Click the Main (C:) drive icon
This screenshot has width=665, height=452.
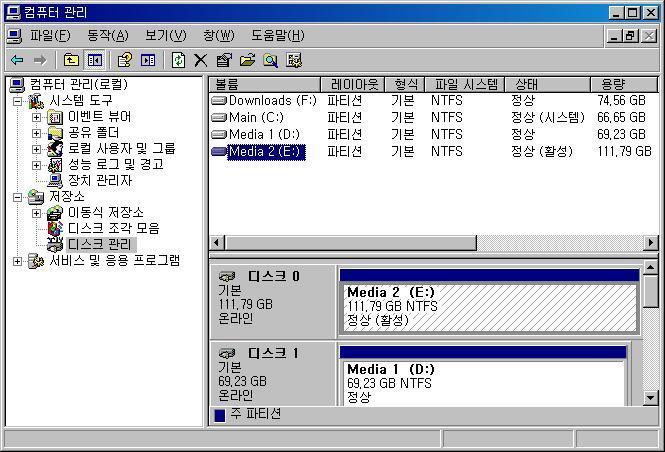tap(219, 117)
